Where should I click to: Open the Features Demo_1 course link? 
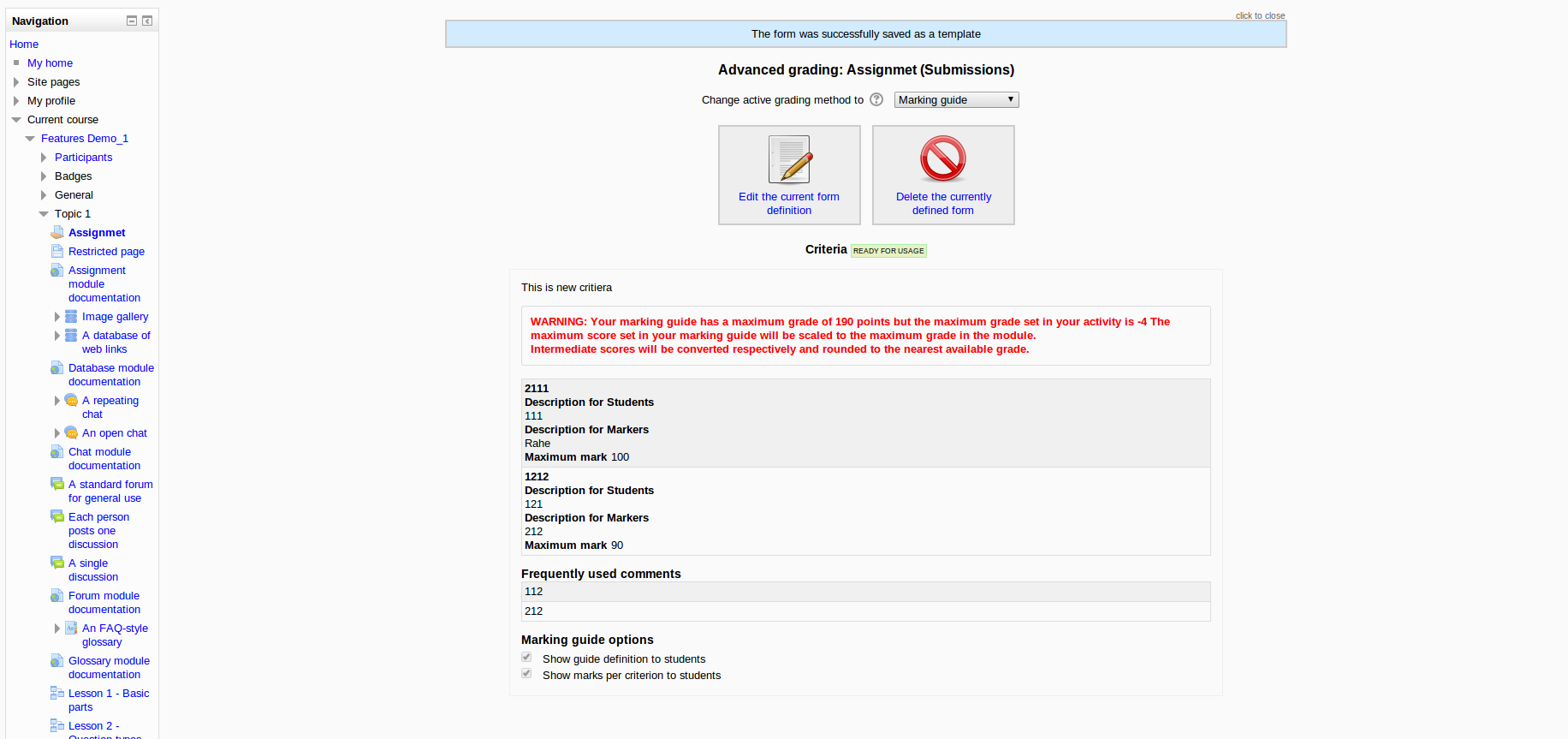[85, 138]
